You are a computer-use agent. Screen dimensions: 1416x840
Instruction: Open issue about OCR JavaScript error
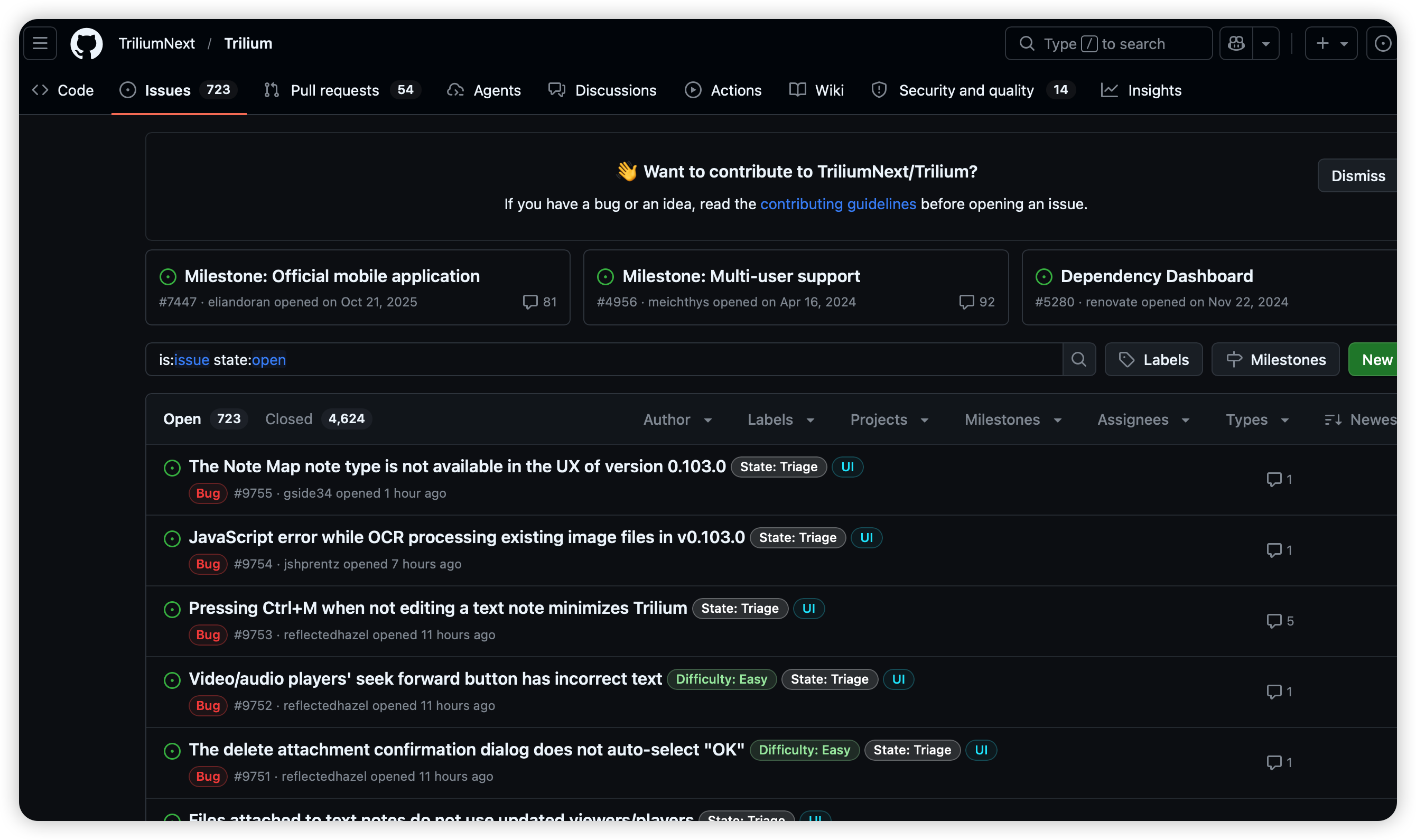coord(467,537)
